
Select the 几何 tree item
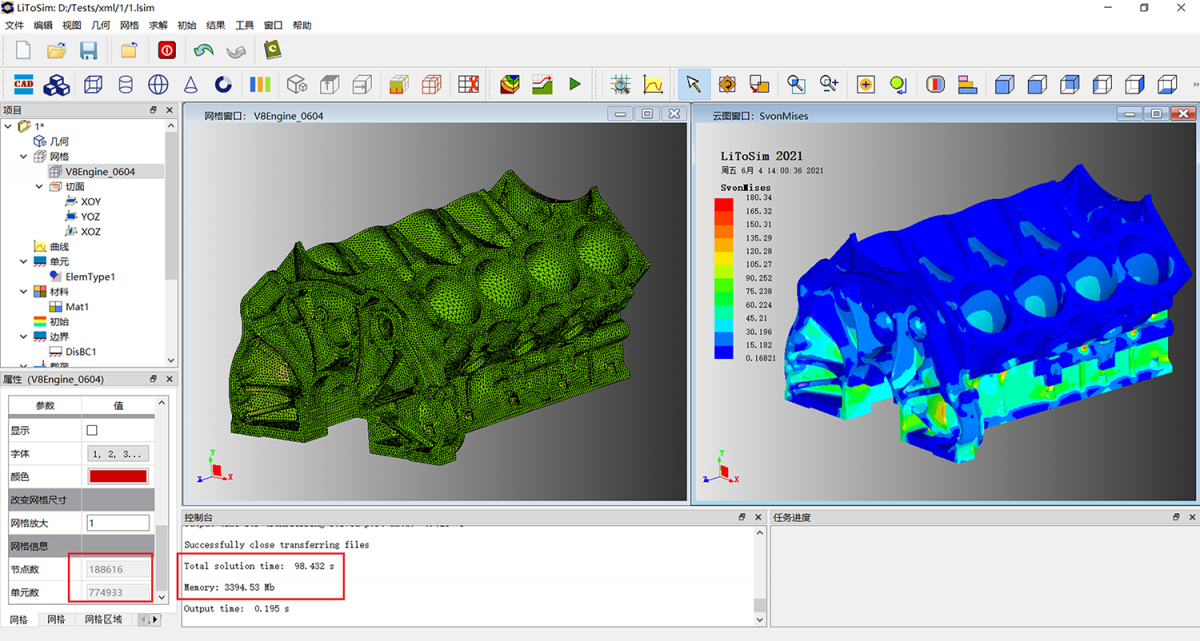51,141
